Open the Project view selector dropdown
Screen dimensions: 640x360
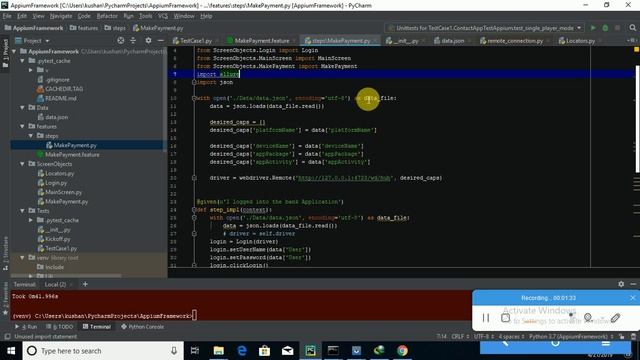(x=32, y=40)
